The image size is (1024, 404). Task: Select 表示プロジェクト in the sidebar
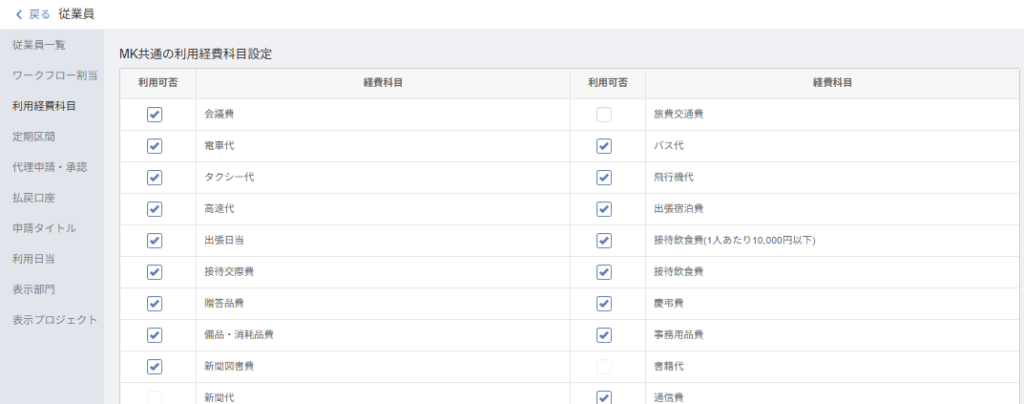coord(54,320)
